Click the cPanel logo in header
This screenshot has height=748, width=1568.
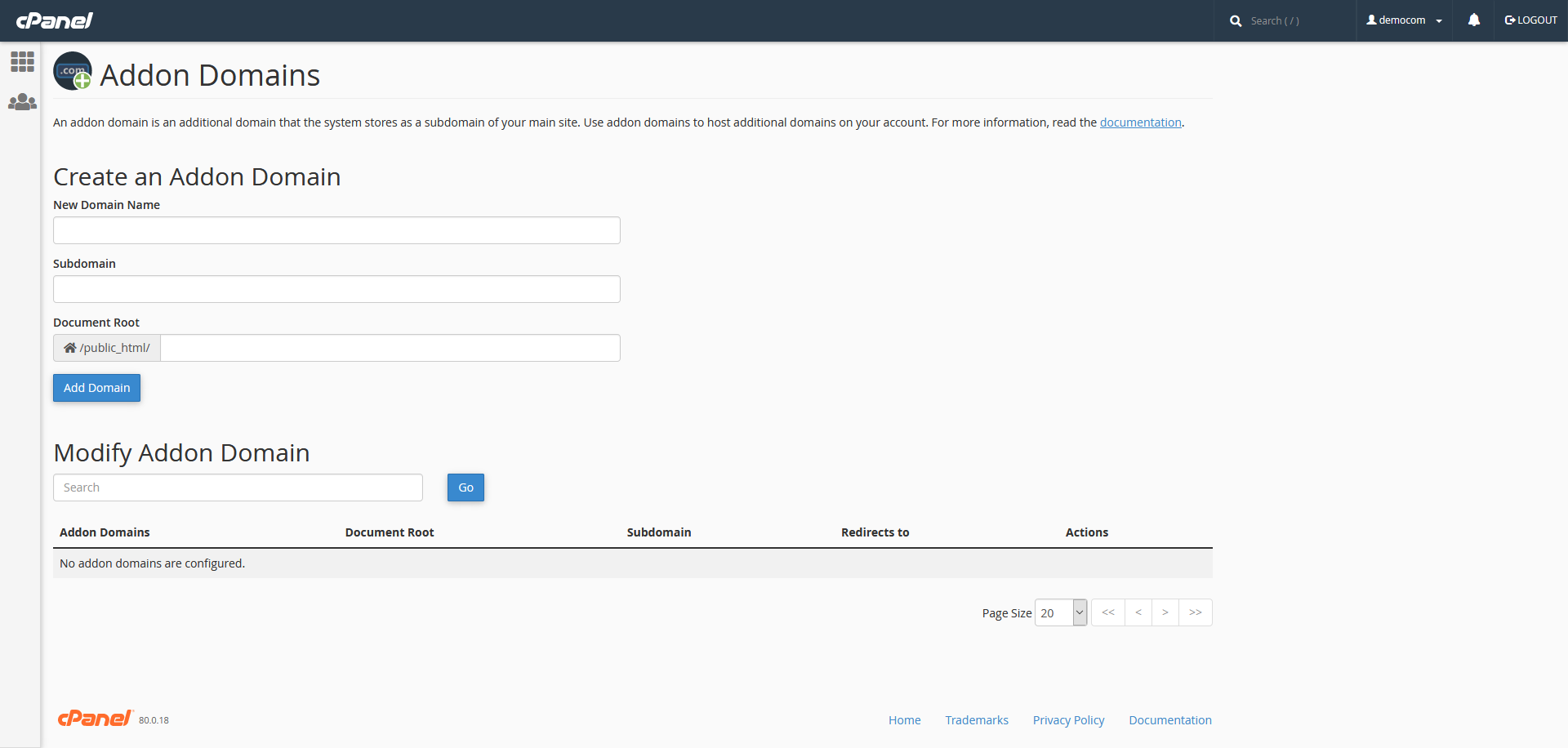coord(55,20)
